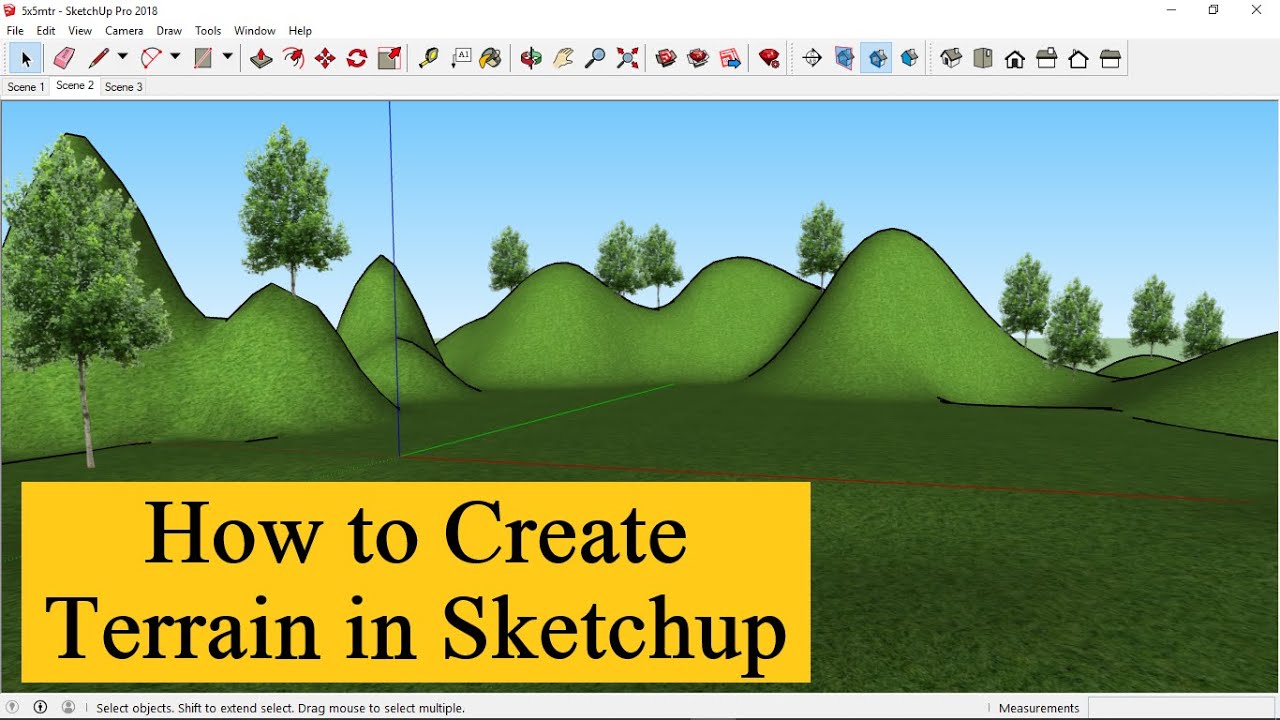Screen dimensions: 1280x720
Task: Switch to Scene 3 tab
Action: click(x=124, y=87)
